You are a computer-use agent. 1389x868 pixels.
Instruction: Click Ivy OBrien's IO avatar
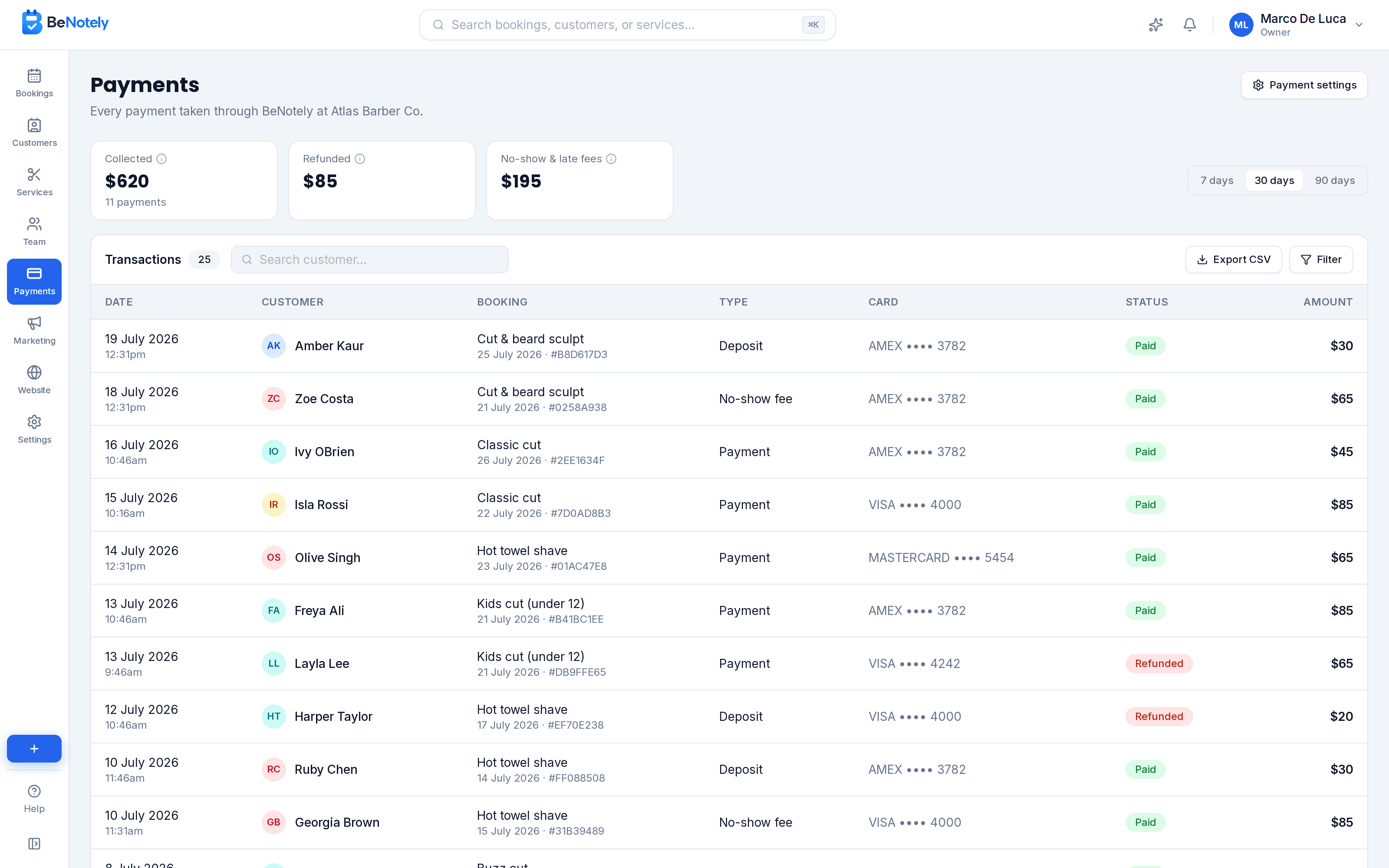pos(274,451)
